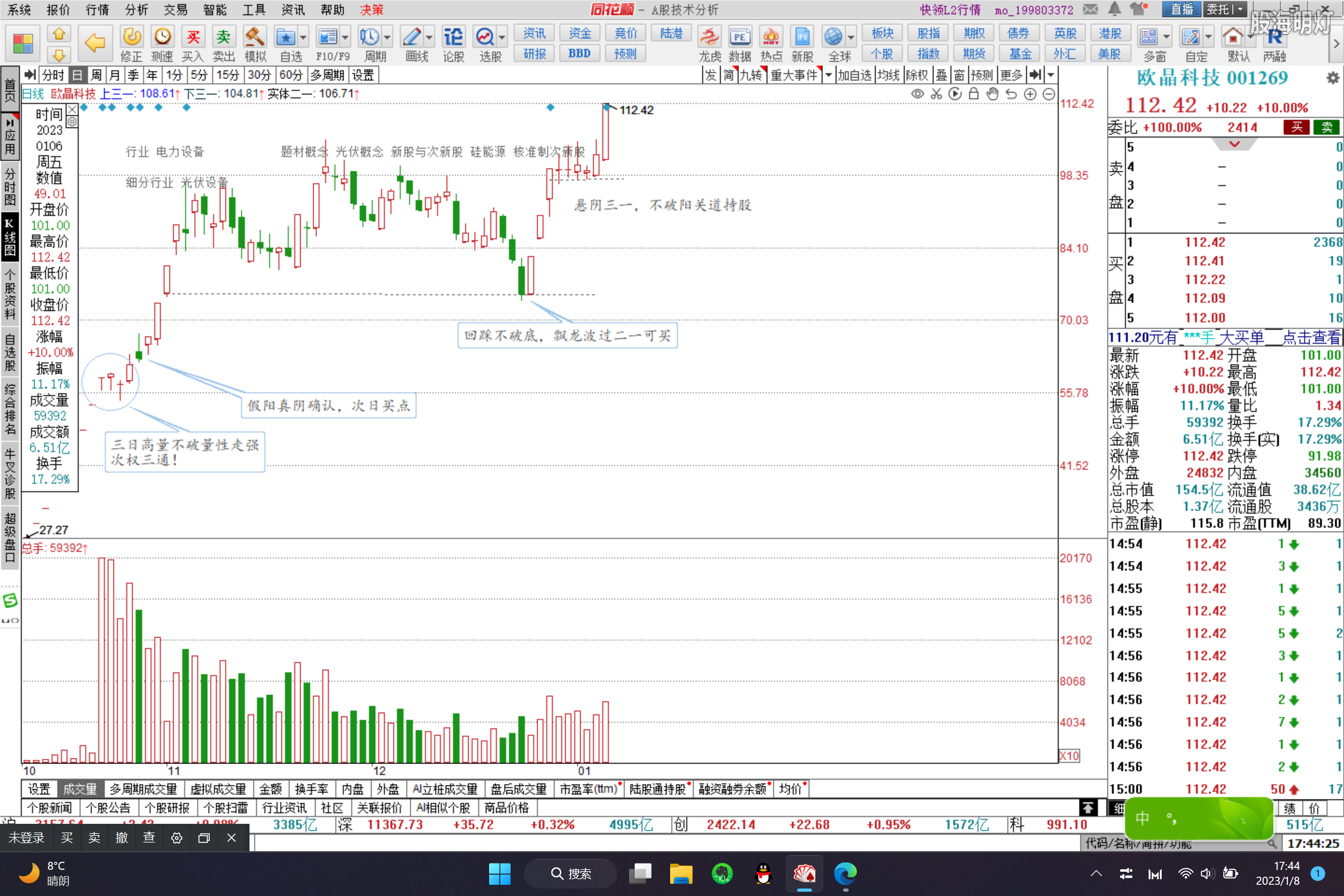Expand the 周期 dropdown arrow

387,37
